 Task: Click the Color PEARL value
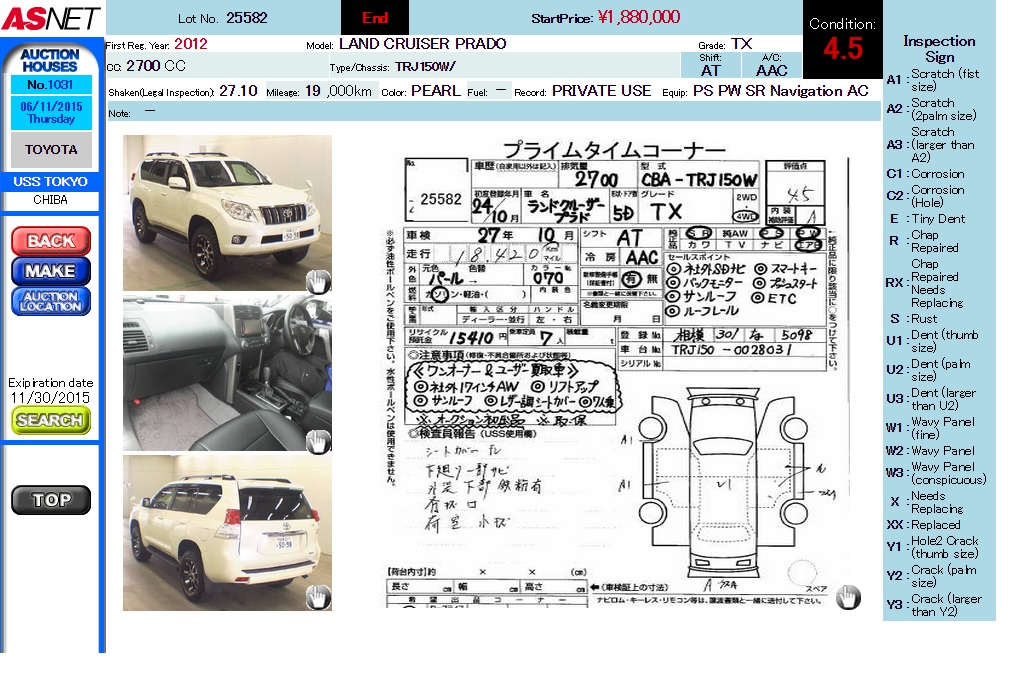[x=436, y=91]
